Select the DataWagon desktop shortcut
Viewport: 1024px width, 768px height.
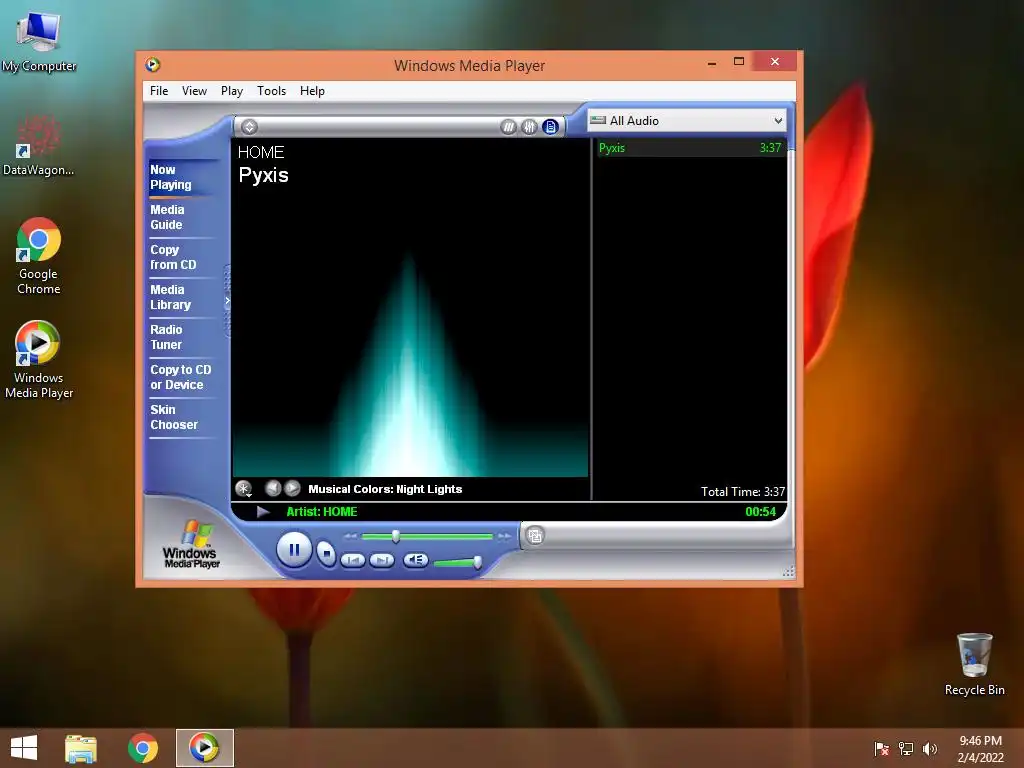[x=39, y=145]
